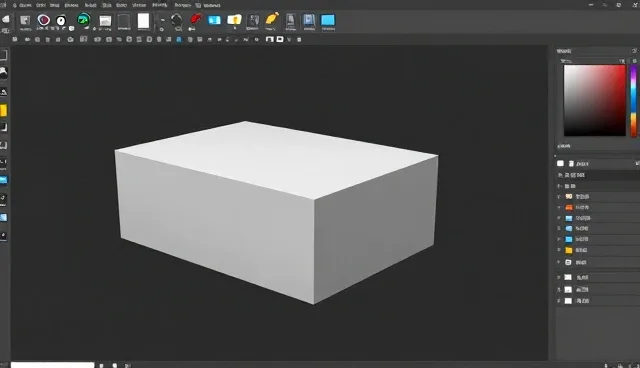
Task: Click the light blue rectangle at toolbar's end
Action: pos(328,20)
